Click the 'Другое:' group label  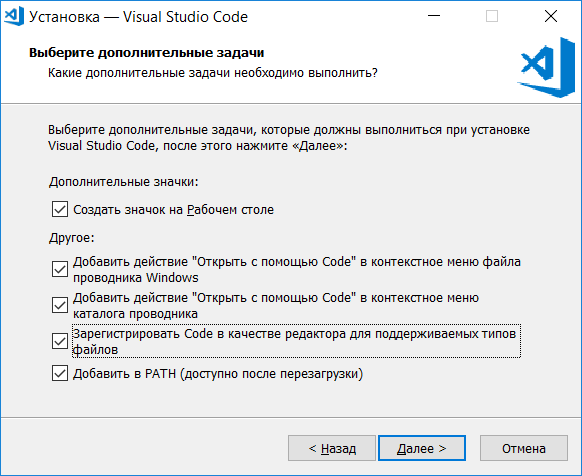[72, 238]
